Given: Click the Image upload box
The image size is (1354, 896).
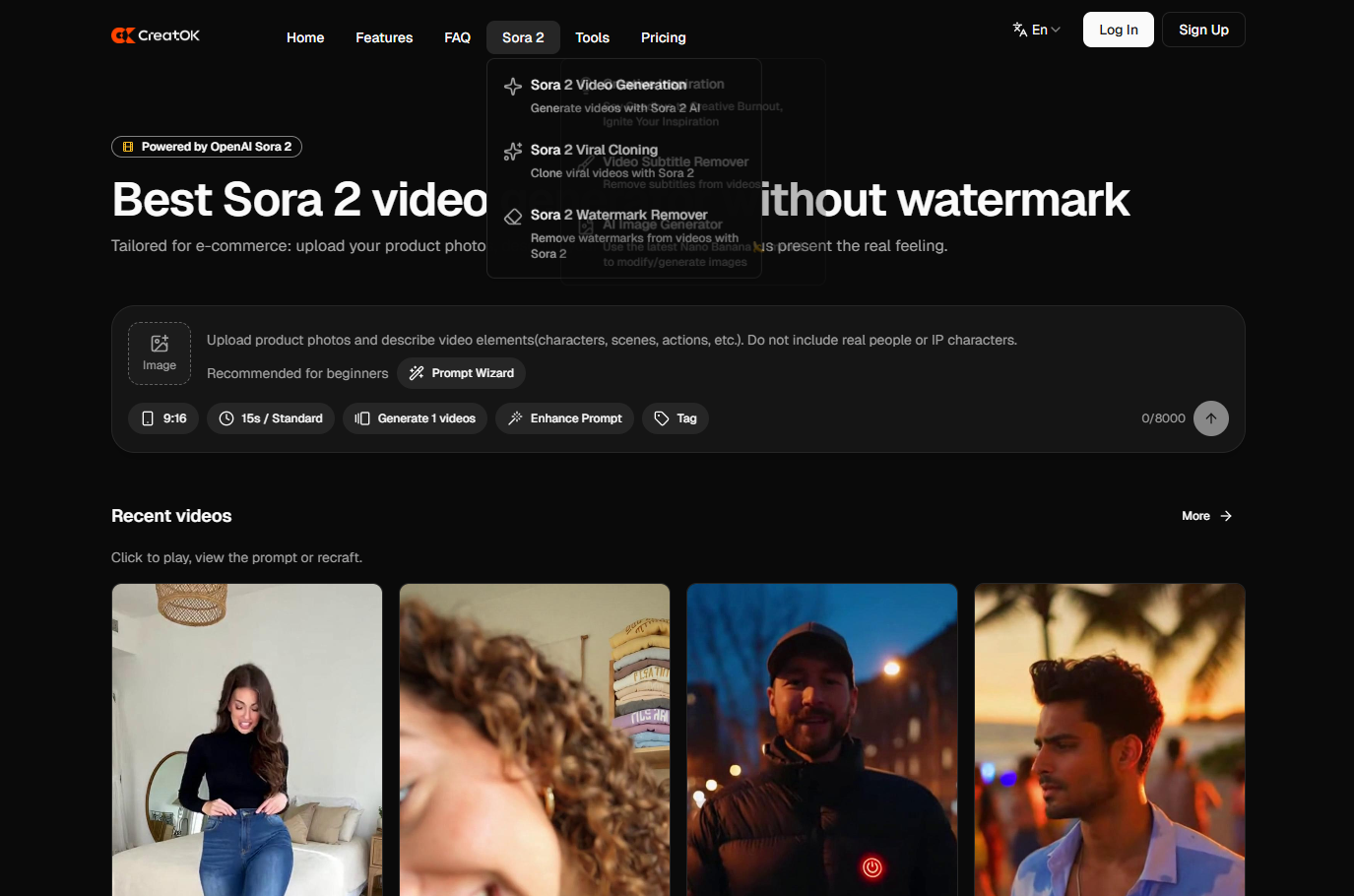Looking at the screenshot, I should coord(160,353).
